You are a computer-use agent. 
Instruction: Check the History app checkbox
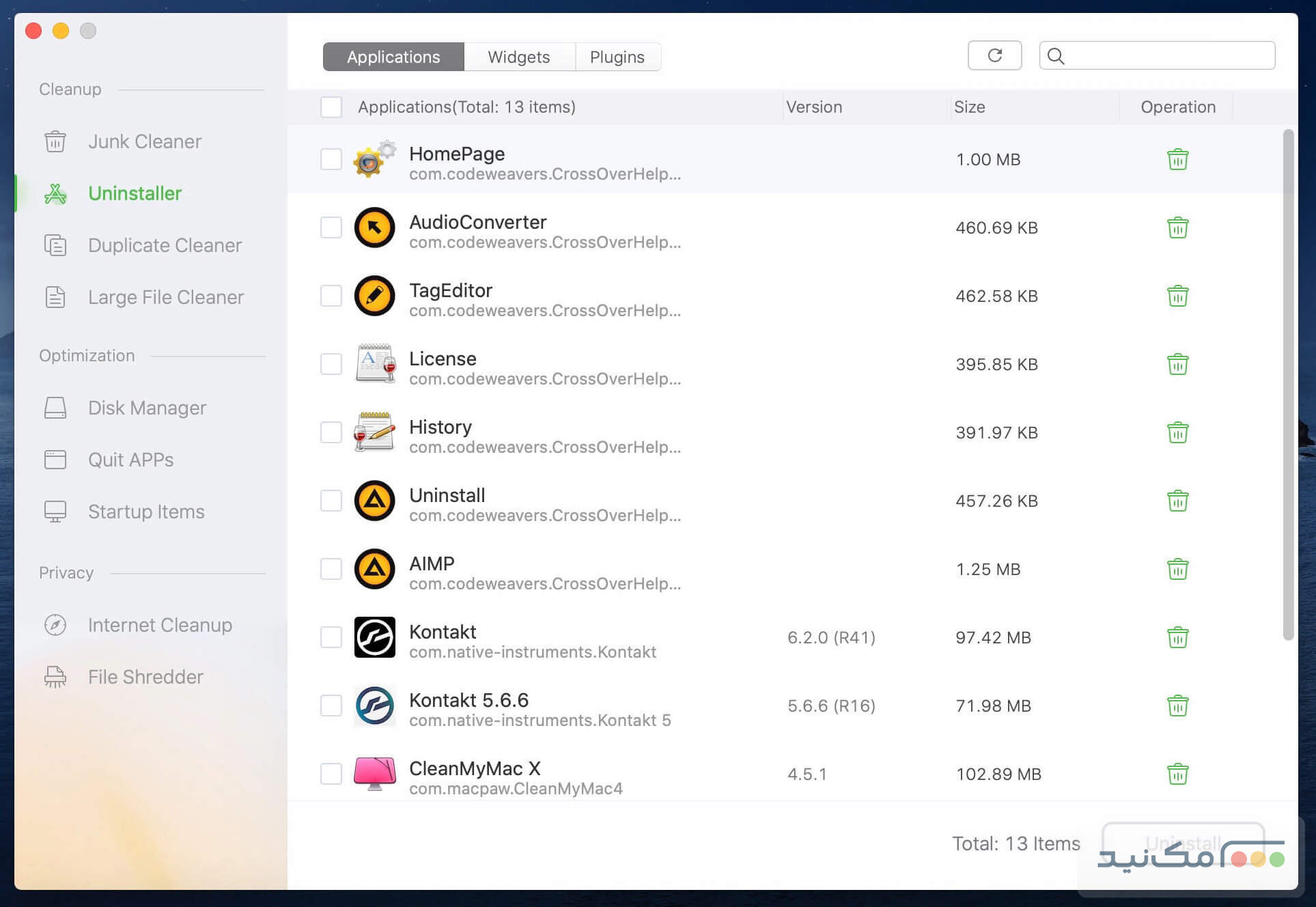[x=331, y=432]
